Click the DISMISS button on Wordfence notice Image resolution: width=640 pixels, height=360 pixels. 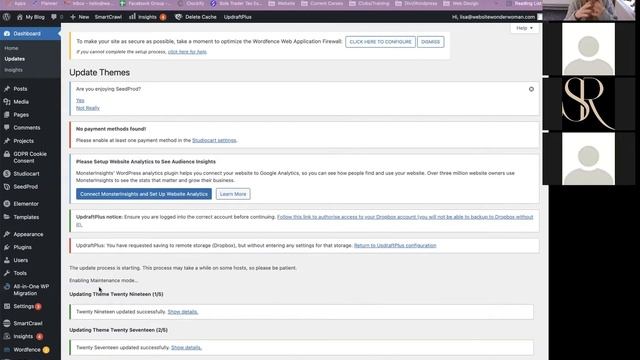[x=431, y=42]
